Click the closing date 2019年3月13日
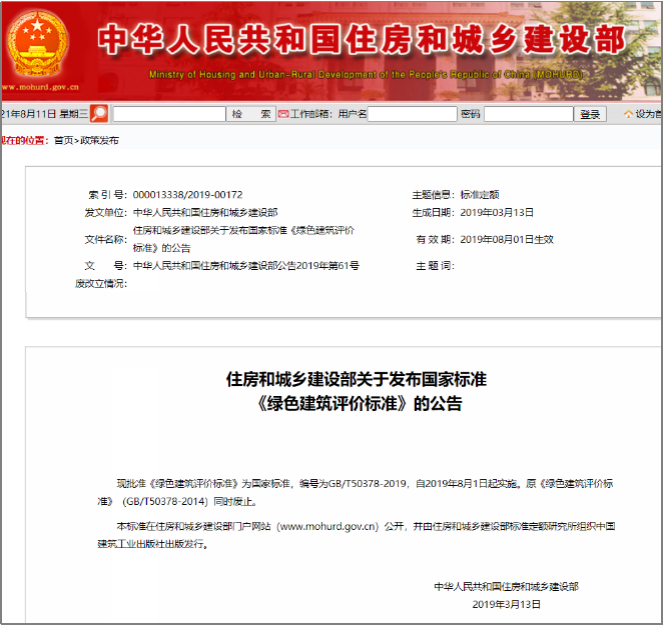This screenshot has width=664, height=626. tap(506, 604)
